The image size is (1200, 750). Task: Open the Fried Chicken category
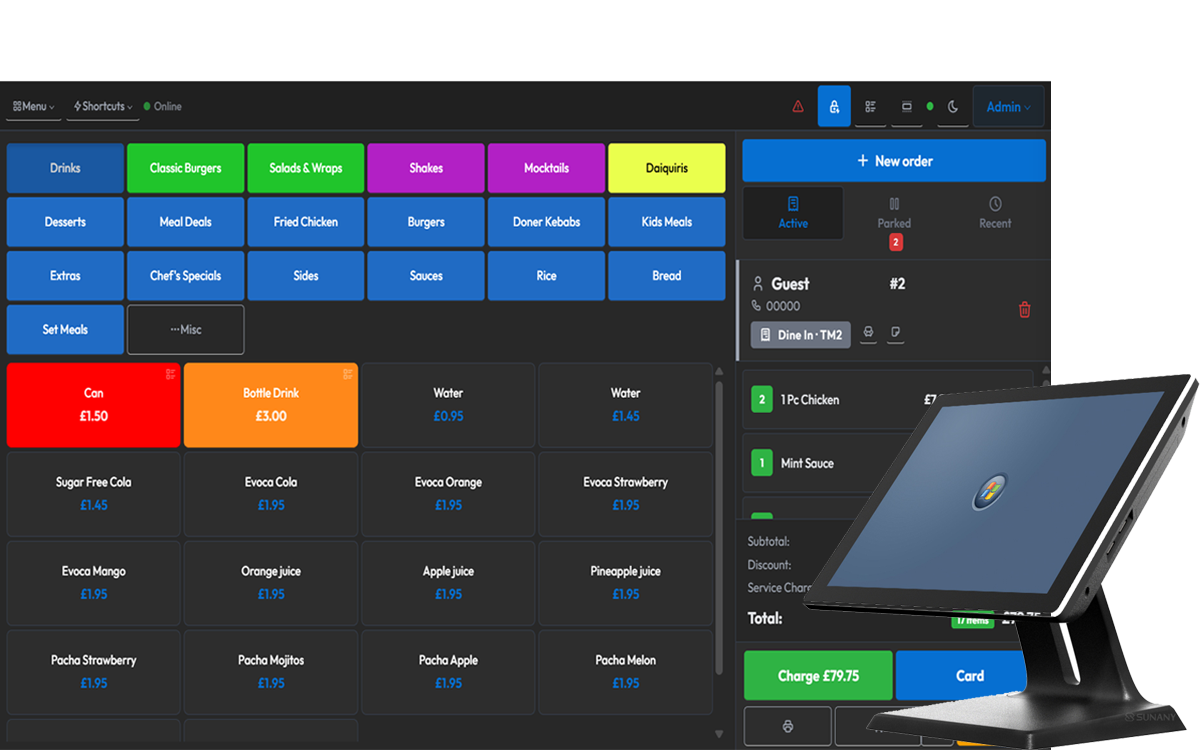click(x=306, y=222)
